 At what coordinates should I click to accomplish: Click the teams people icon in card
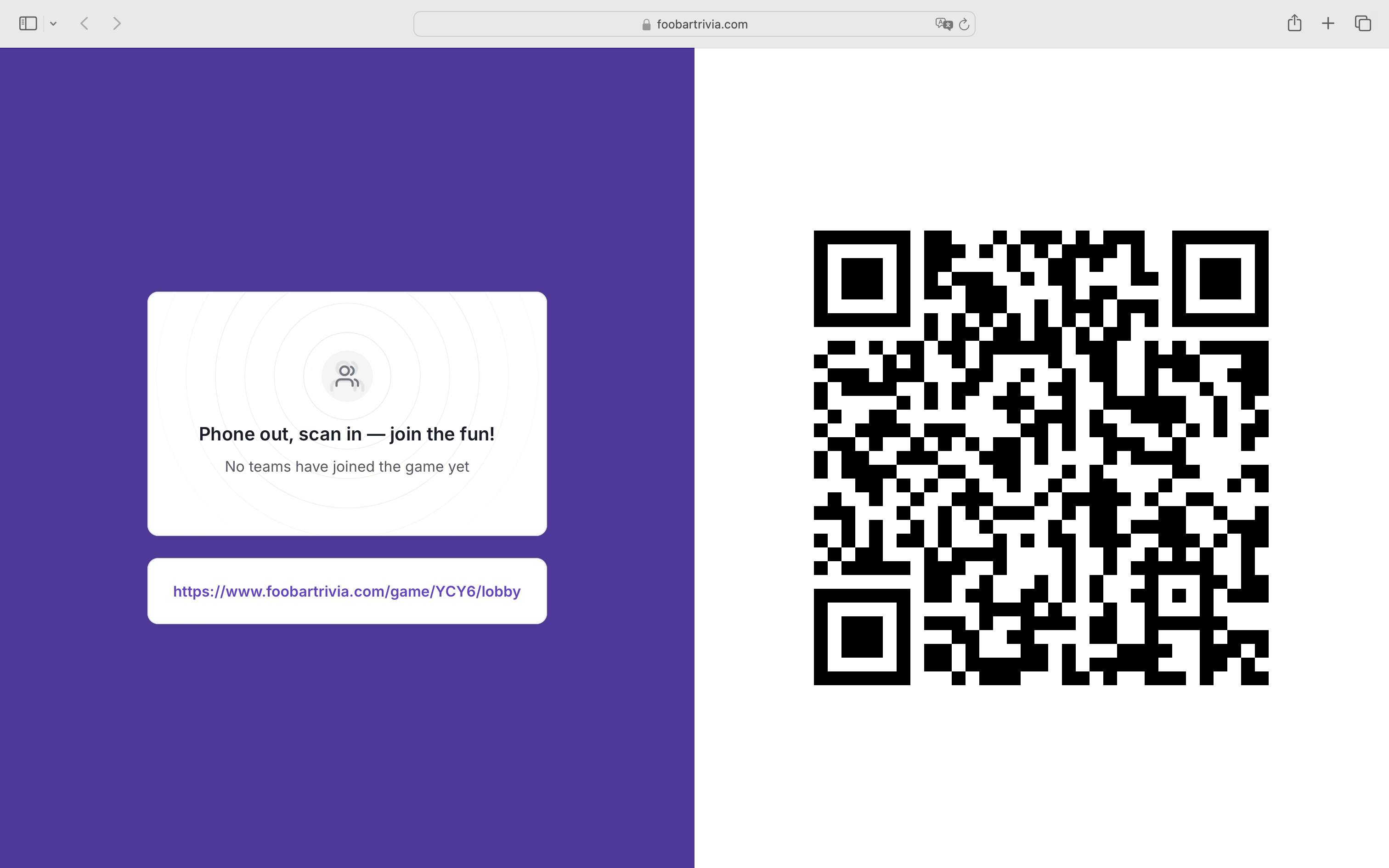[347, 377]
